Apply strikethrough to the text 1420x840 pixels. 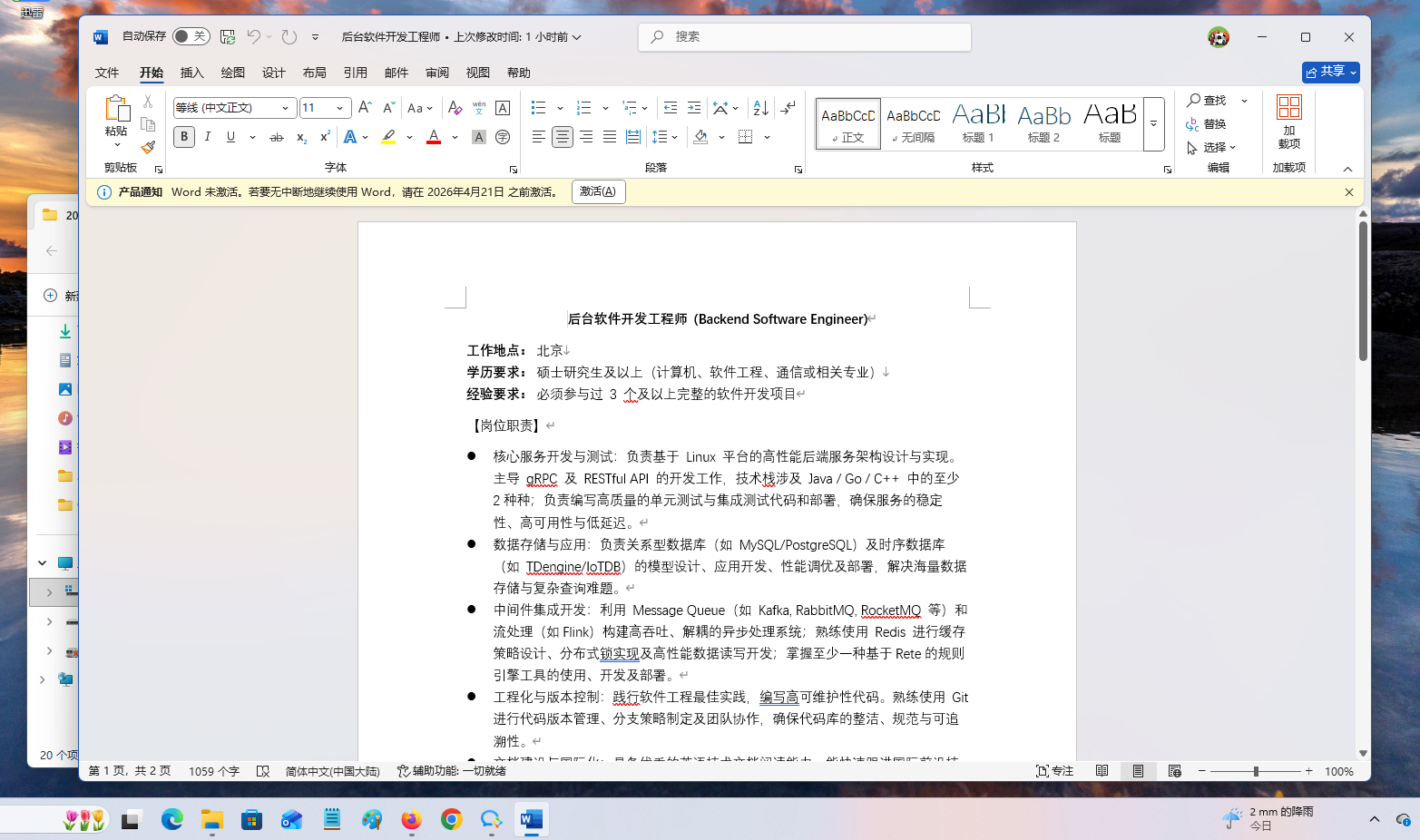coord(277,137)
